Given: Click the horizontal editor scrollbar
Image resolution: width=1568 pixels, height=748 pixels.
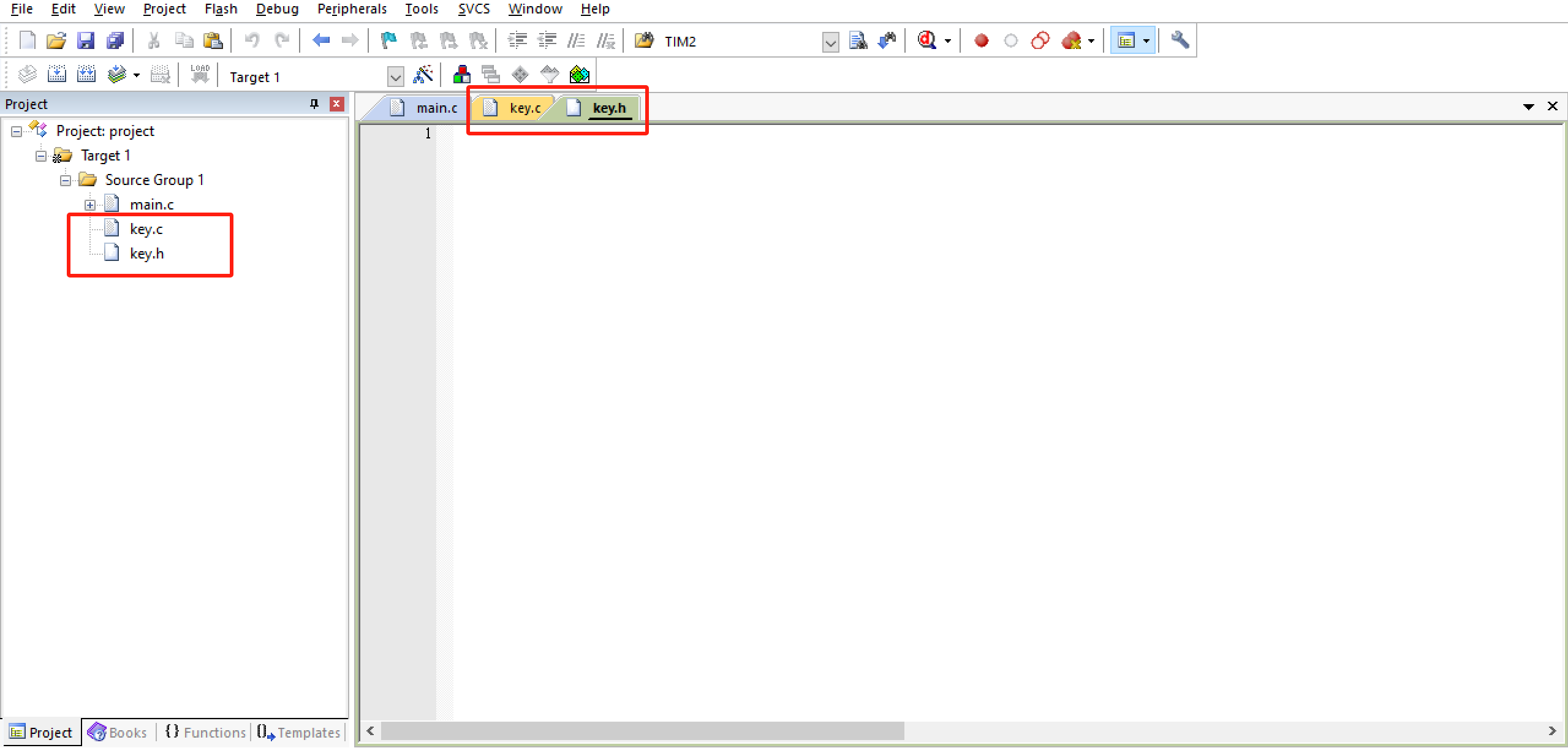Looking at the screenshot, I should (642, 730).
